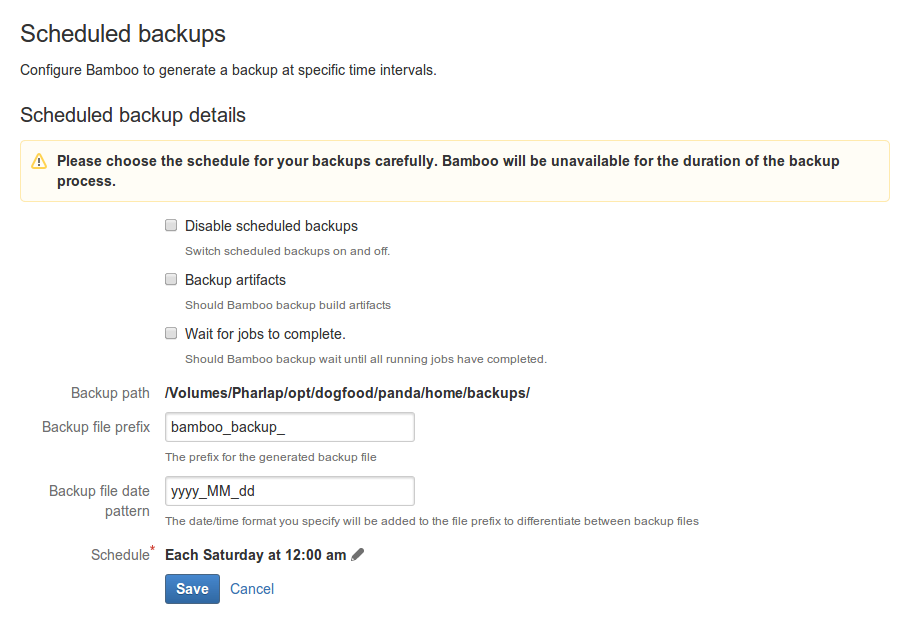Cancel the backup configuration changes

point(252,589)
